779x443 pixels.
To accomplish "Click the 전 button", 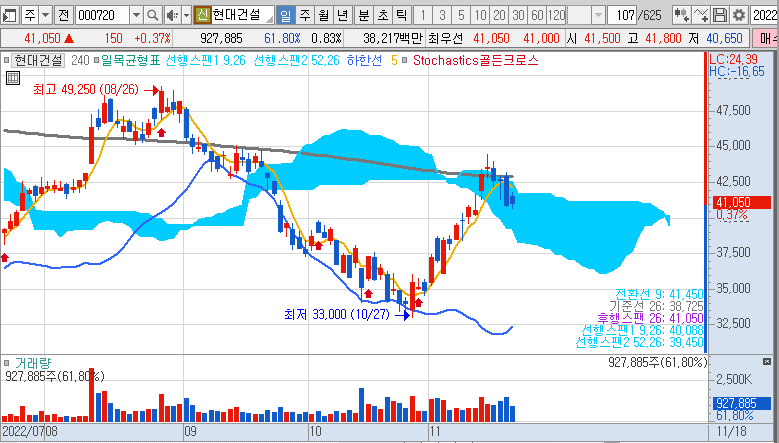I will (63, 15).
